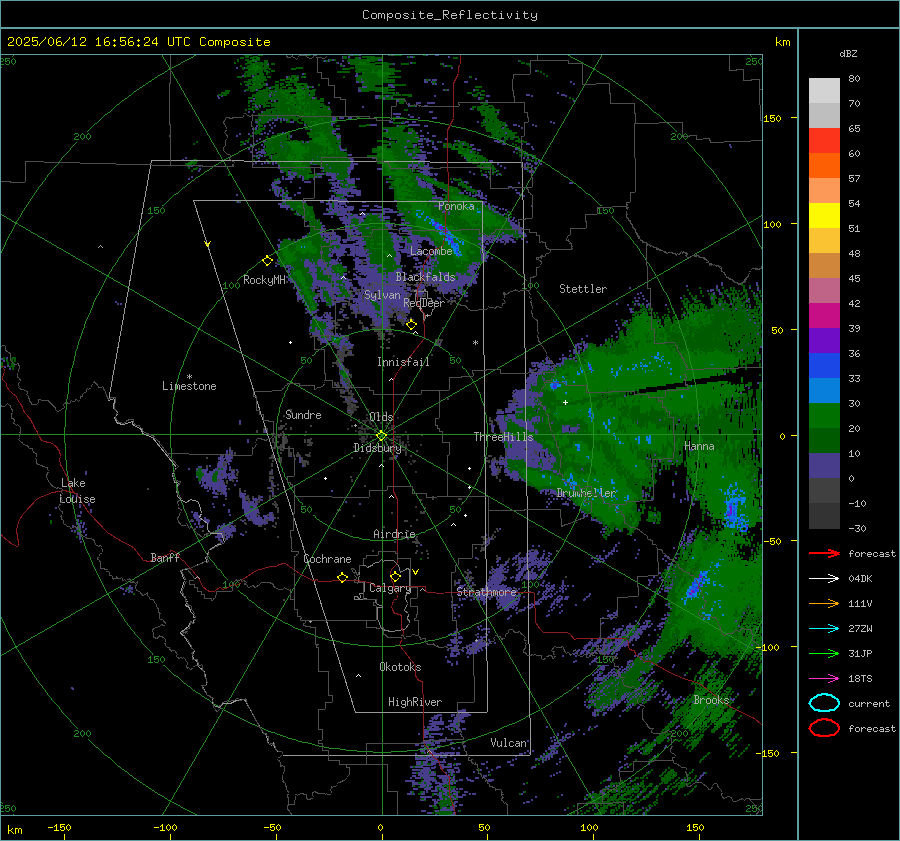Screen dimensions: 900x841
Task: Click the Sundre city label
Action: coord(303,414)
